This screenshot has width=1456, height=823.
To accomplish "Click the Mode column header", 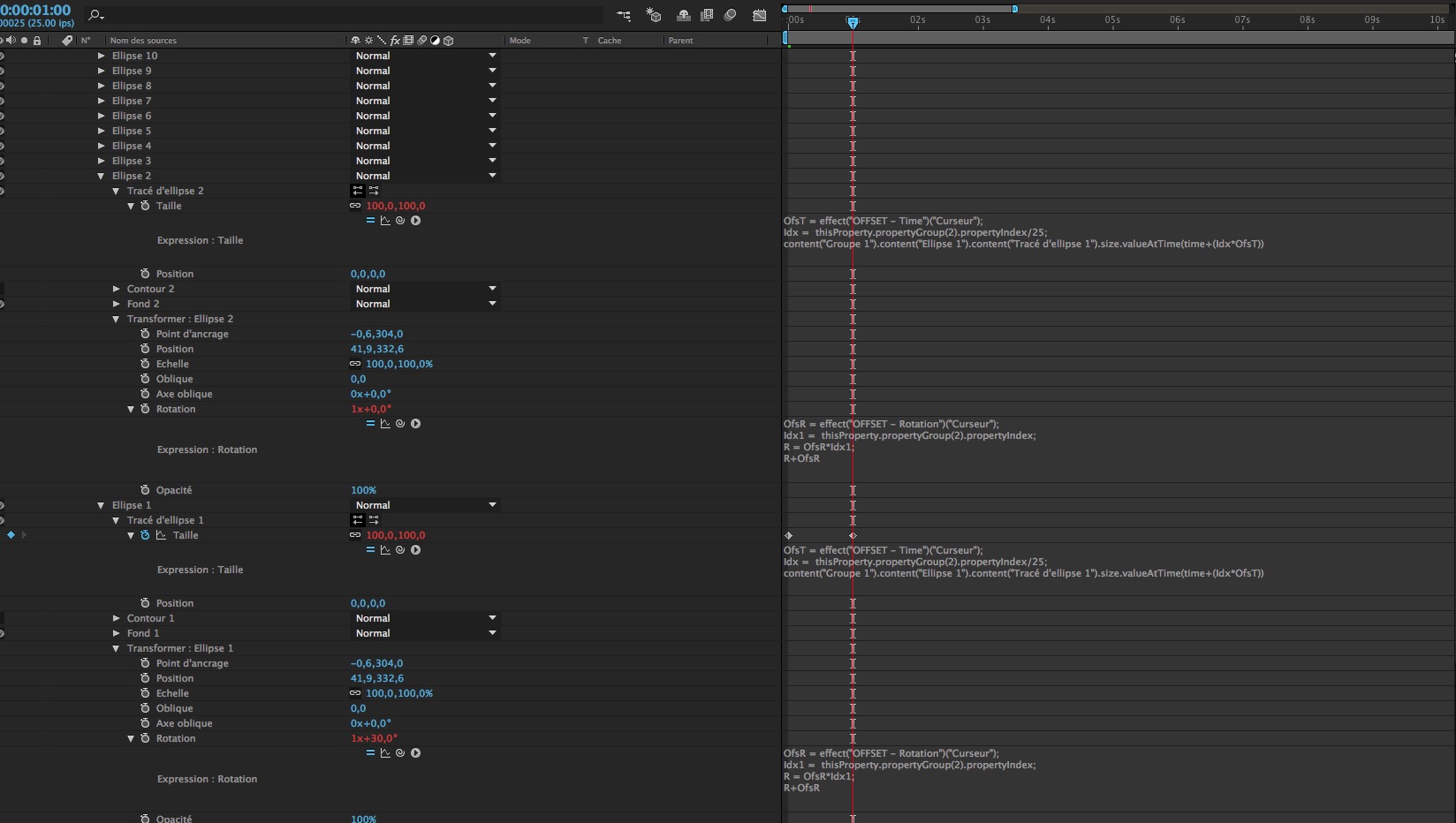I will tap(520, 41).
